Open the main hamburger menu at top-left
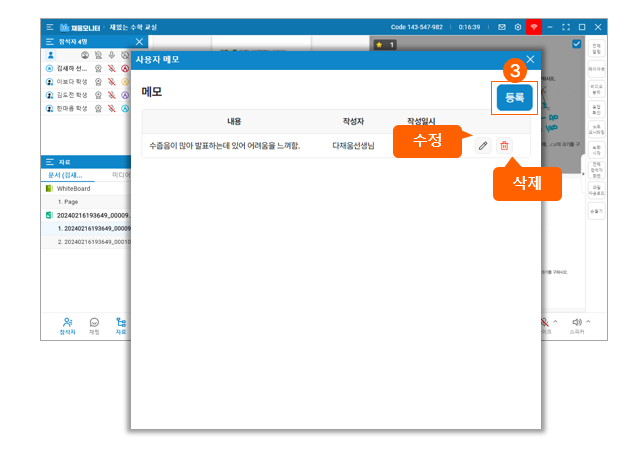 click(49, 27)
